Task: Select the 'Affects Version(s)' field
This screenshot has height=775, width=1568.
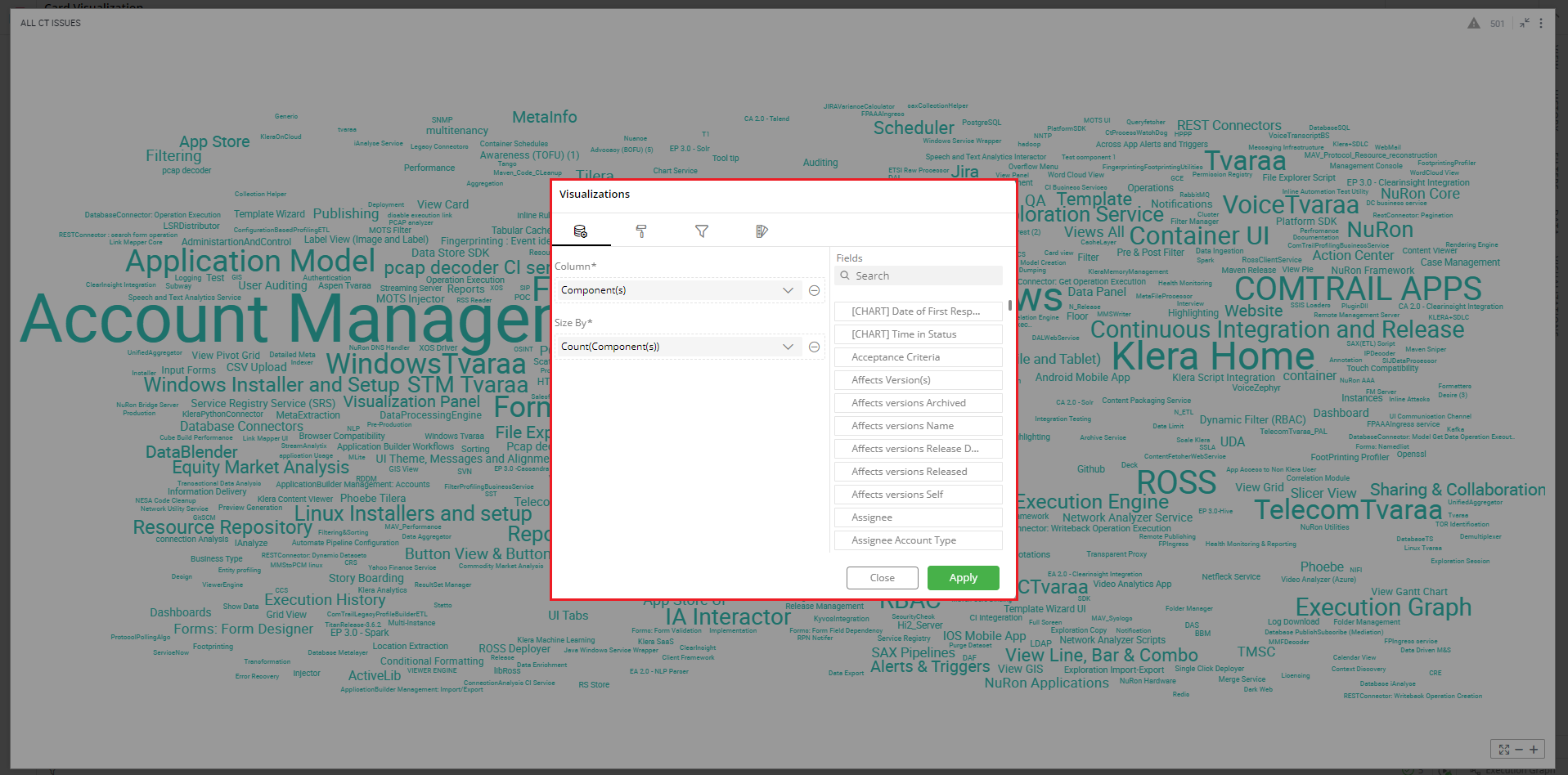Action: tap(919, 380)
